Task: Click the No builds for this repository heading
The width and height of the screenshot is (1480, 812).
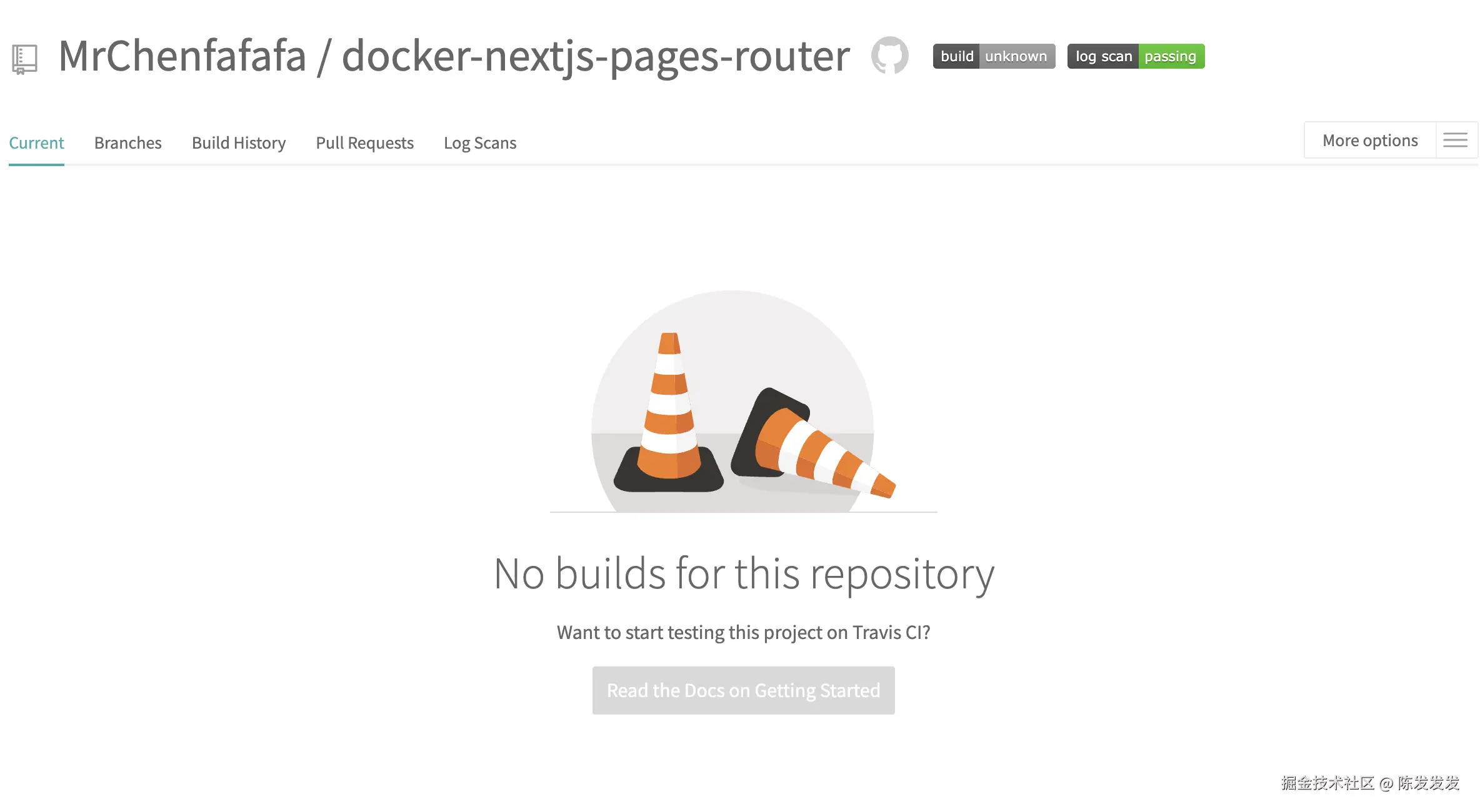Action: coord(744,573)
